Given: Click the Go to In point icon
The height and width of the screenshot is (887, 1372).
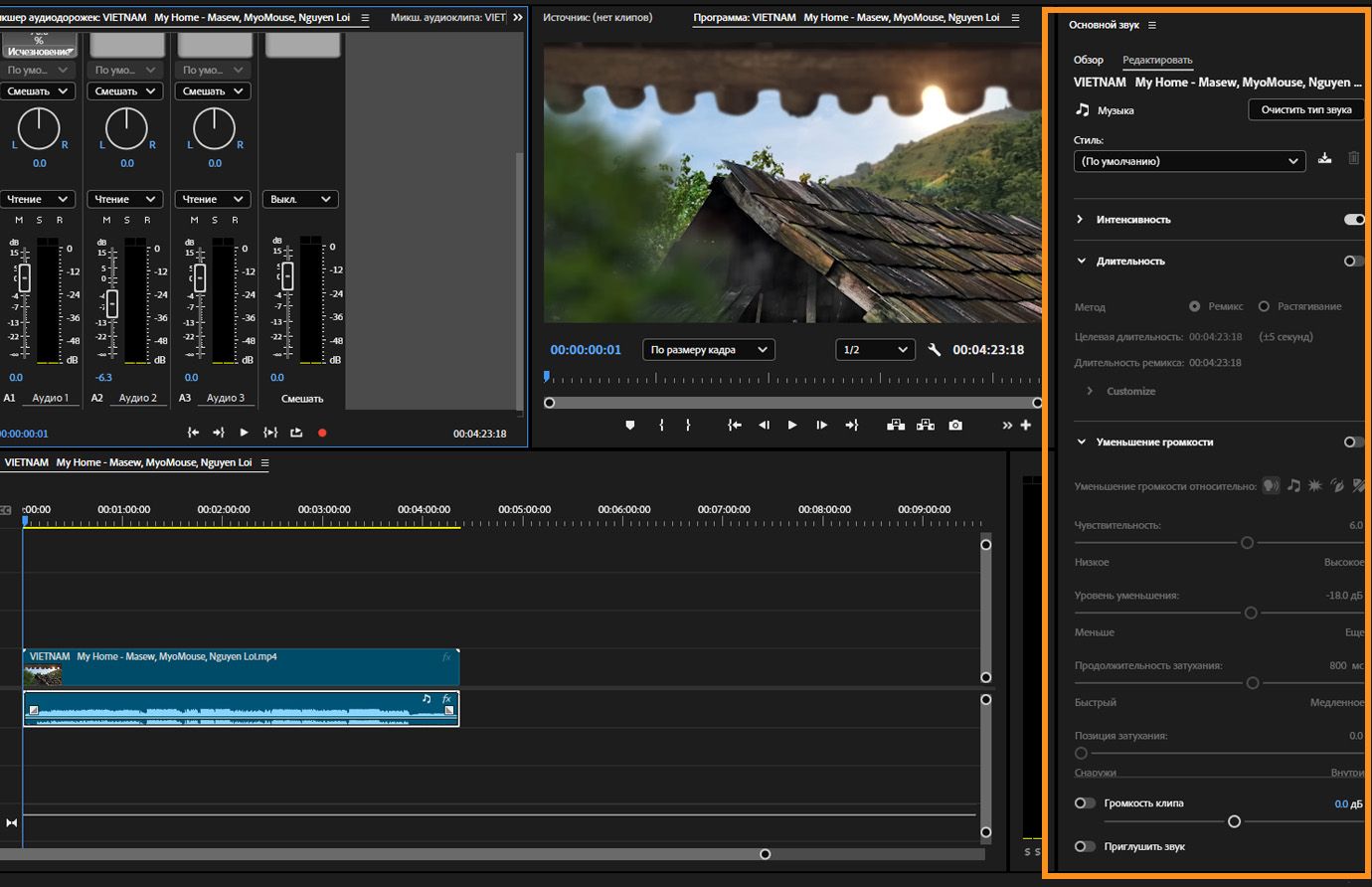Looking at the screenshot, I should tap(734, 425).
